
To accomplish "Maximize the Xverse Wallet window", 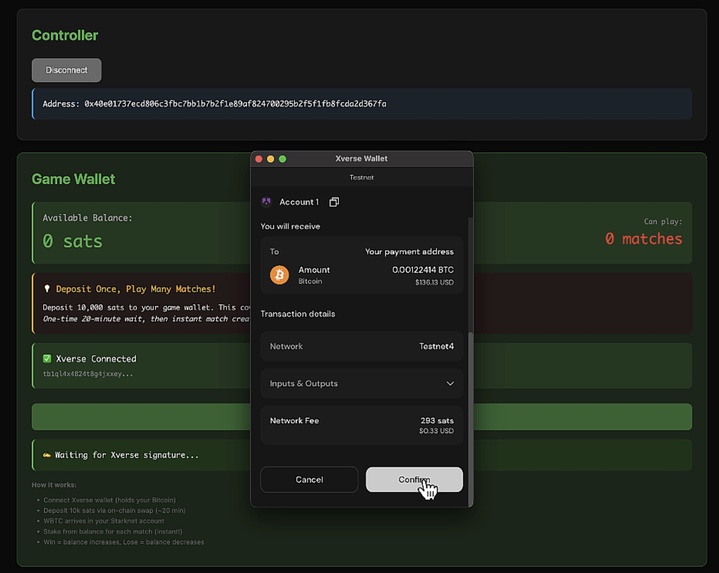I will pyautogui.click(x=282, y=159).
